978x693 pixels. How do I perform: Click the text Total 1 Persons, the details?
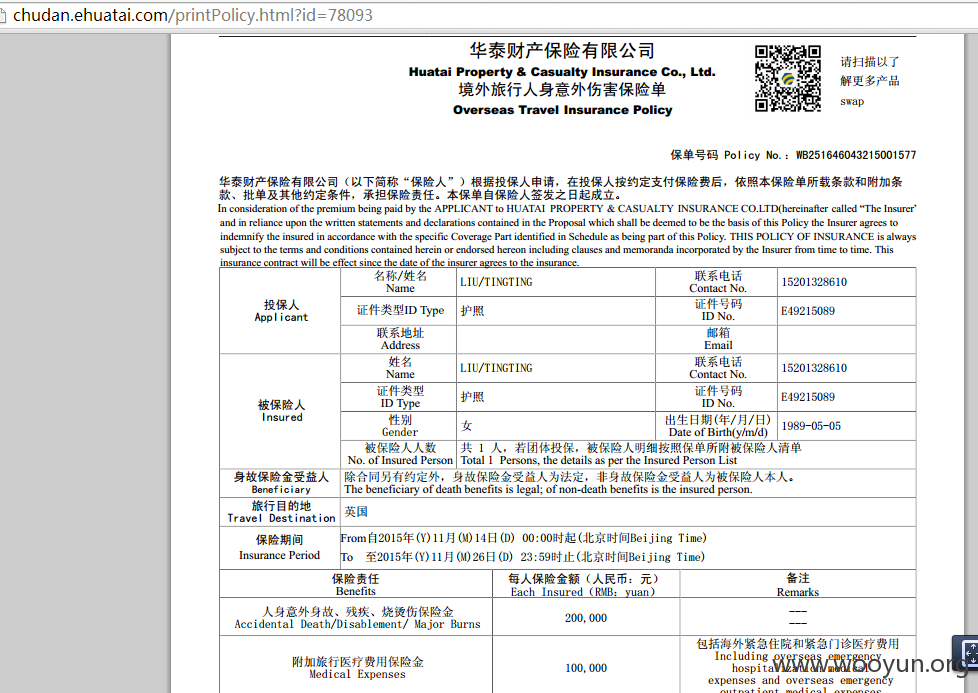pos(599,460)
